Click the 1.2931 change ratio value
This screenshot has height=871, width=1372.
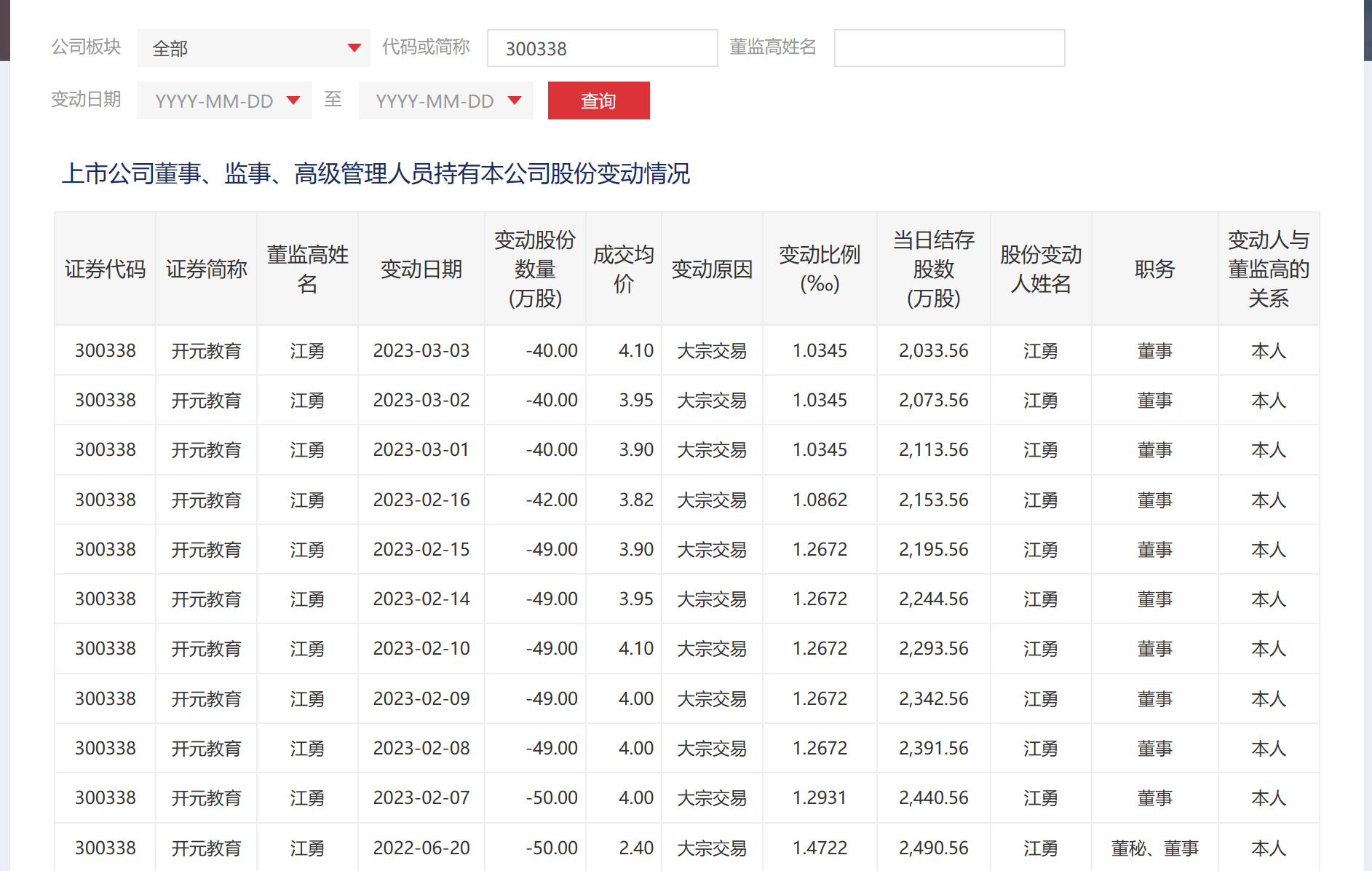[x=820, y=797]
